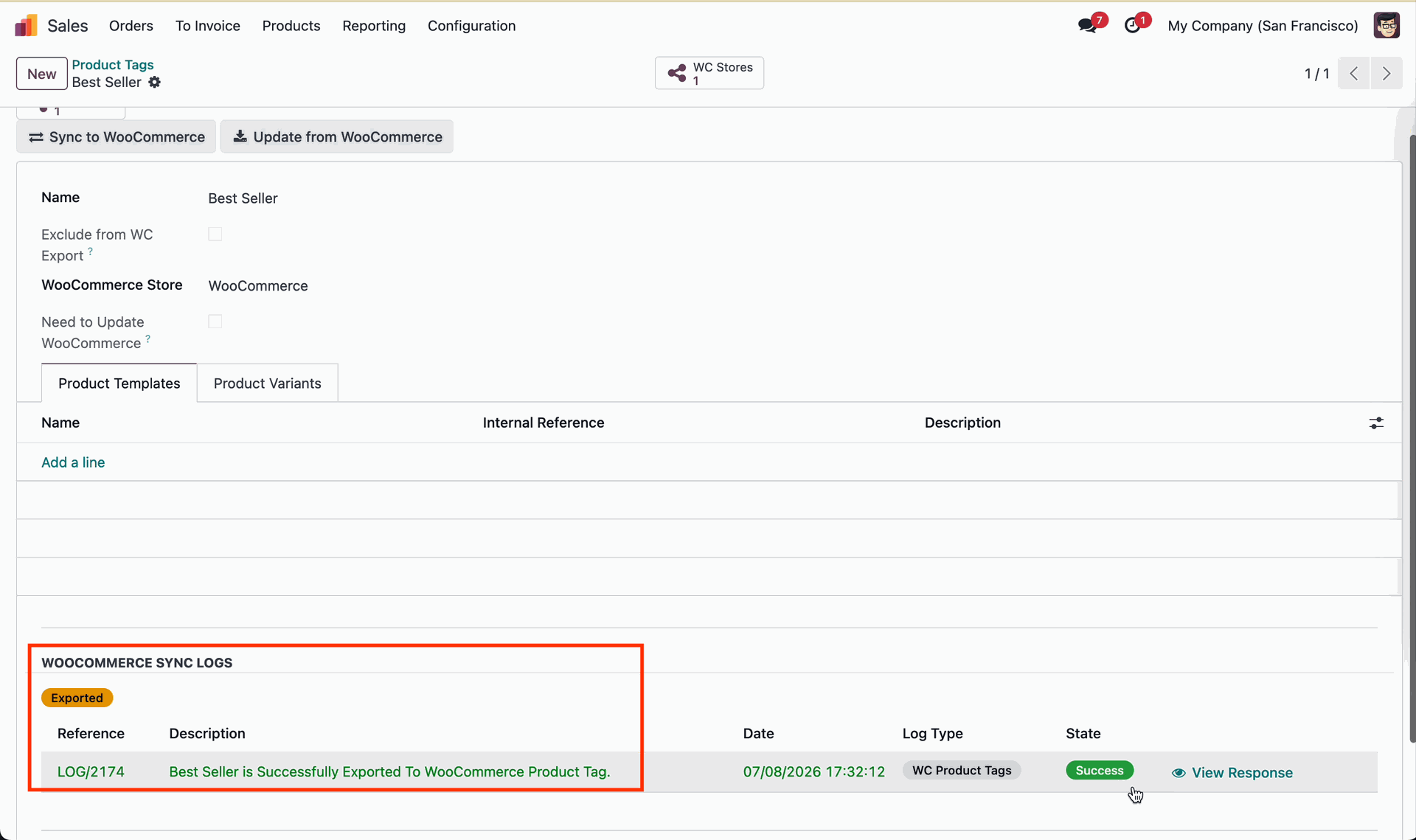Click the vertical page scrollbar
The height and width of the screenshot is (840, 1416).
click(1412, 439)
